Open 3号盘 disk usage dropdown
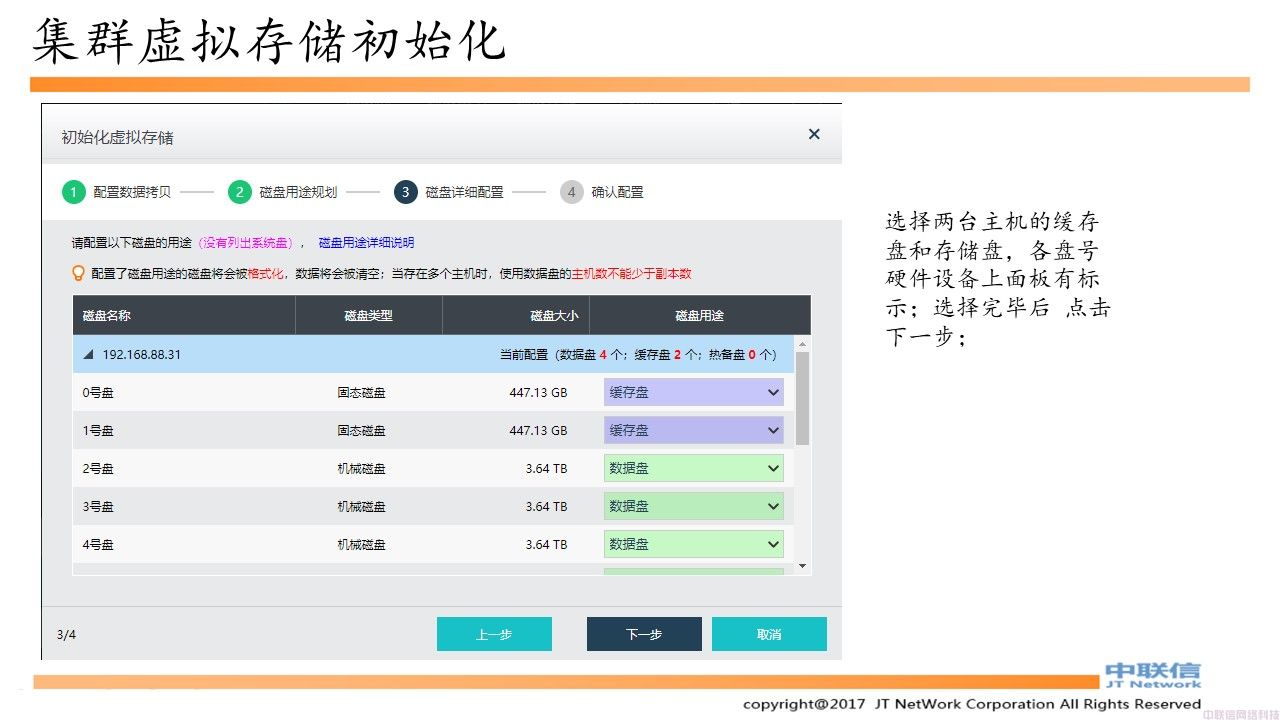The image size is (1280, 720). pos(694,506)
